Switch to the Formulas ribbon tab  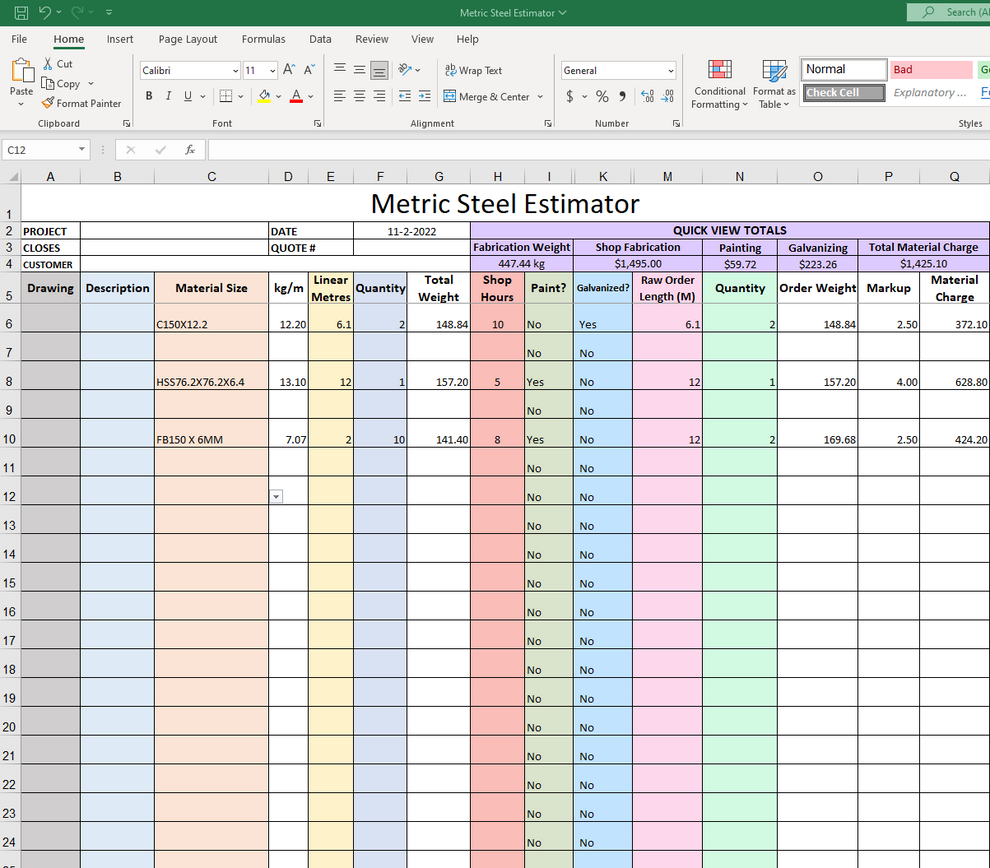click(263, 39)
